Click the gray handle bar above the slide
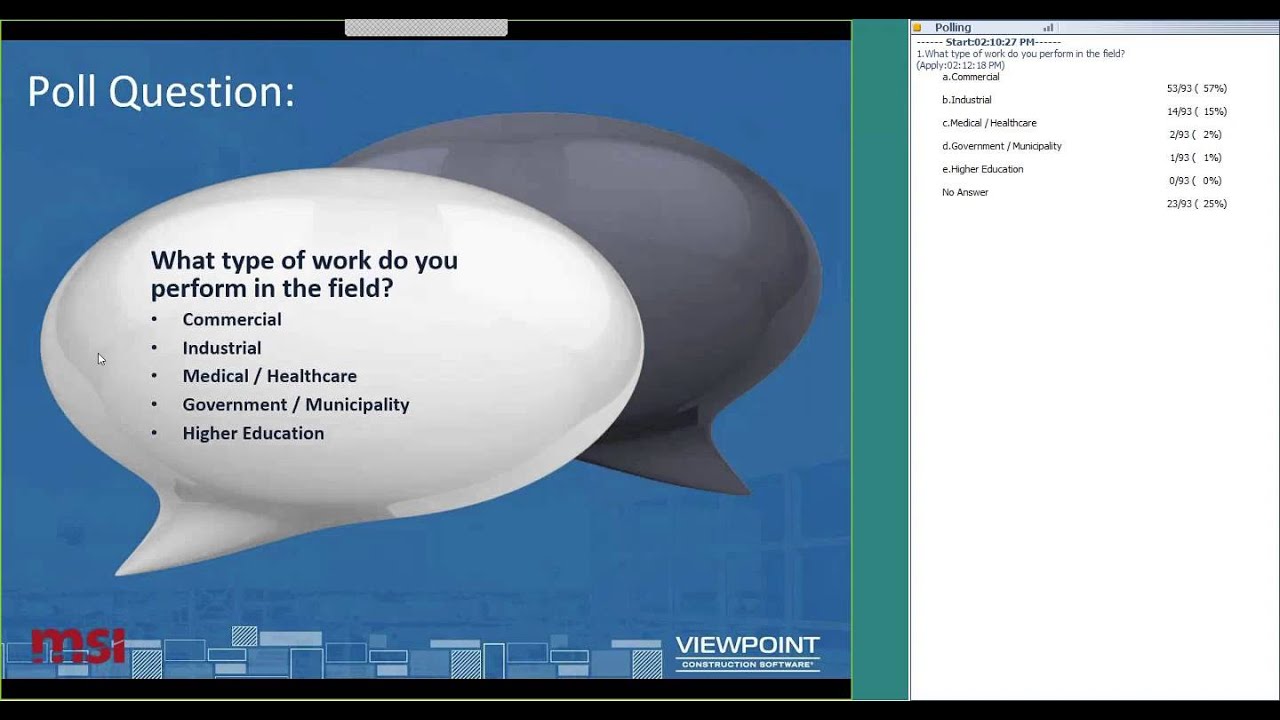The width and height of the screenshot is (1280, 720). [426, 28]
